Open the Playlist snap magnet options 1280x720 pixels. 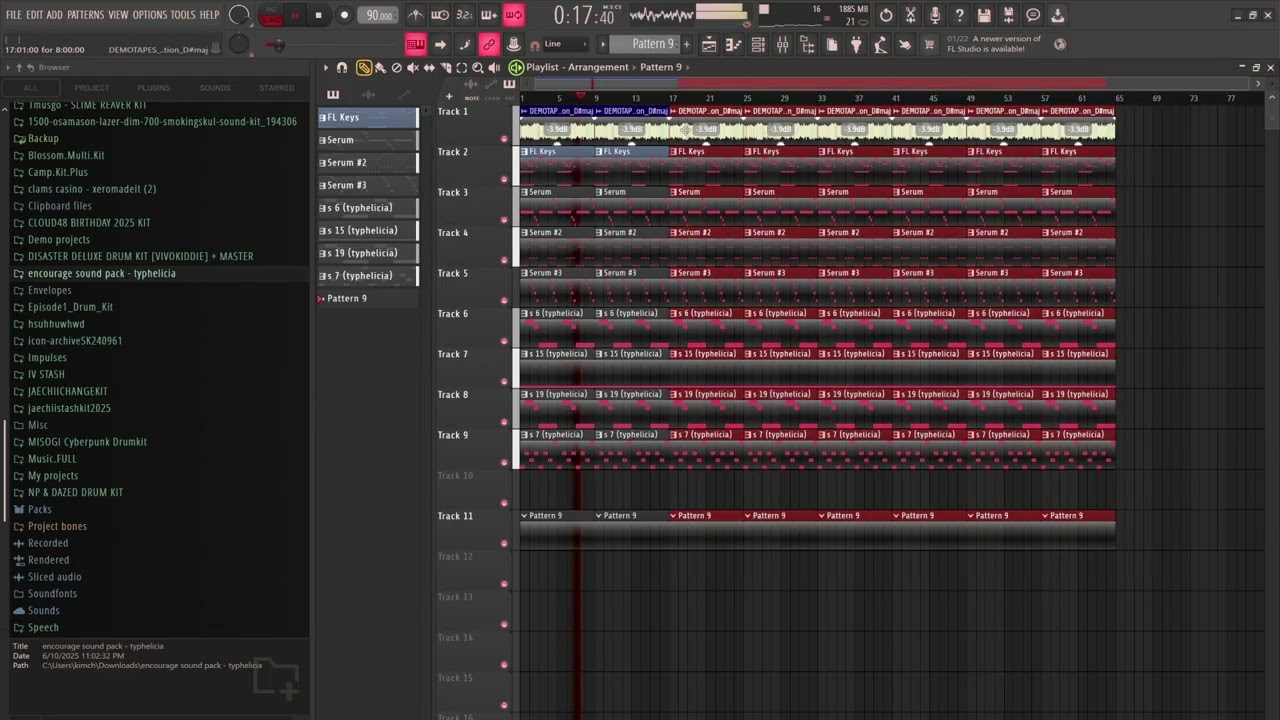point(342,67)
